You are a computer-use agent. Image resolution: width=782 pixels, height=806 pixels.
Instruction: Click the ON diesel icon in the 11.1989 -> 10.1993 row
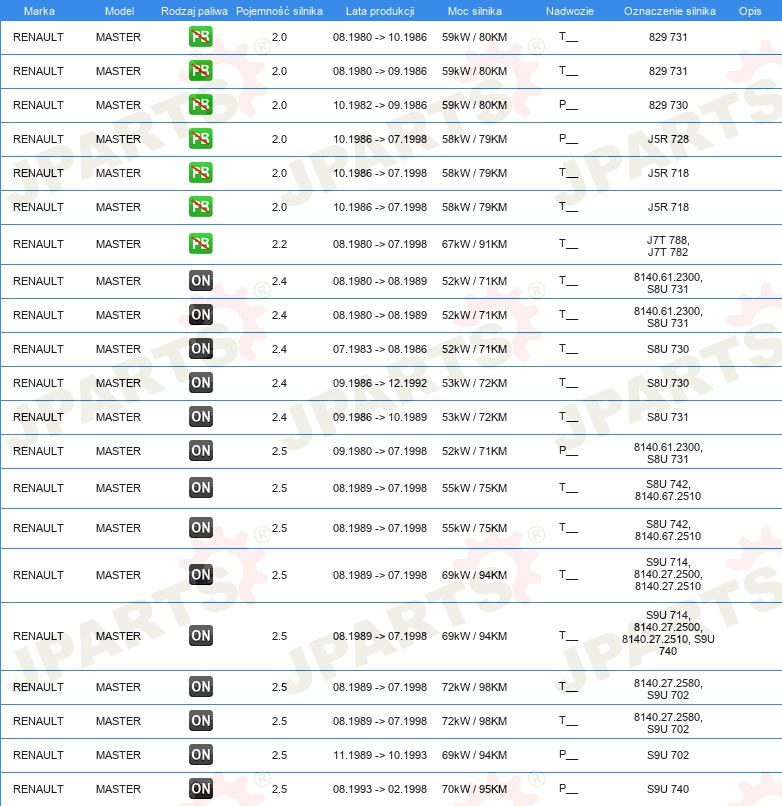pyautogui.click(x=201, y=755)
